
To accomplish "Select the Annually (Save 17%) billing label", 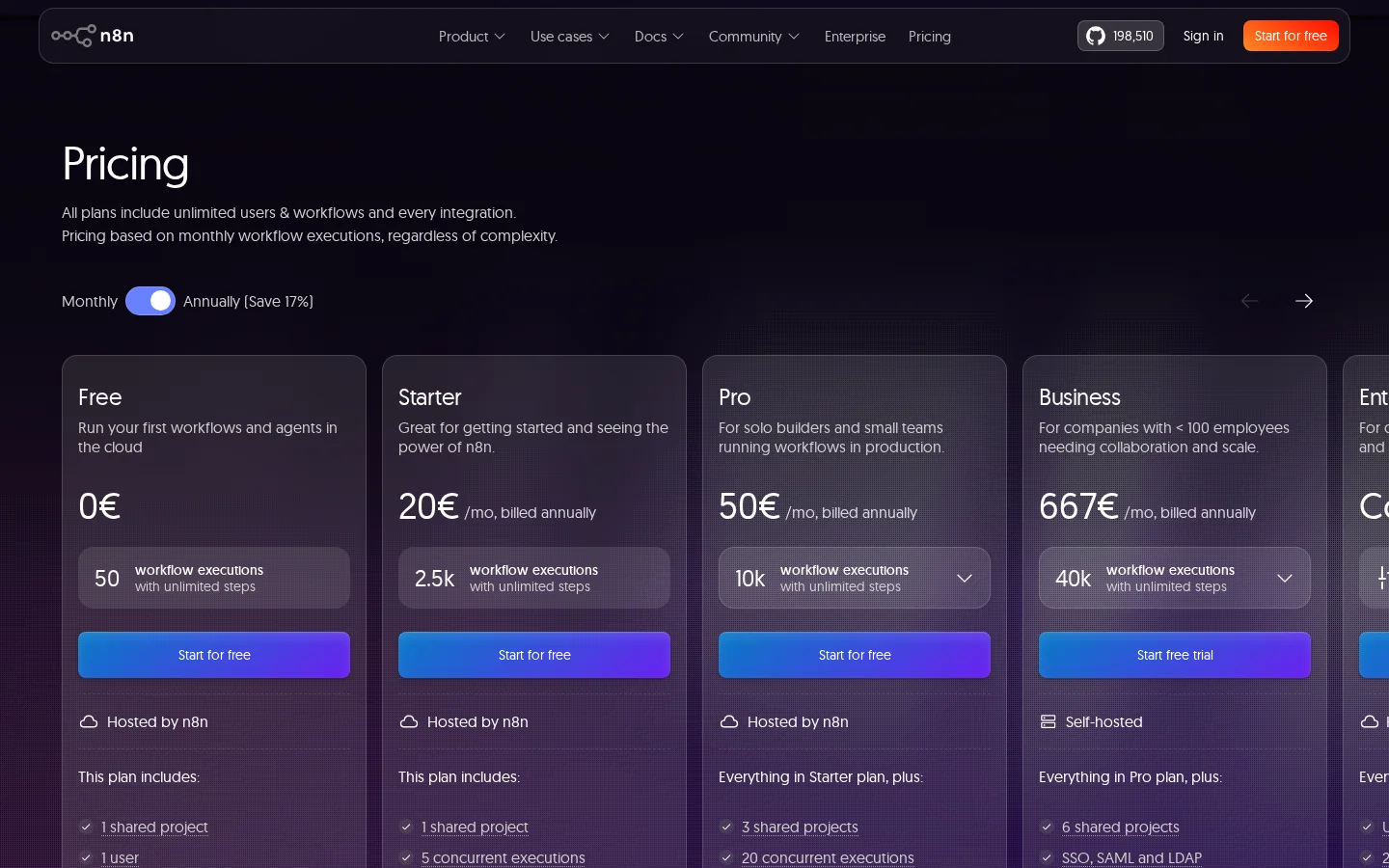I will pyautogui.click(x=248, y=301).
